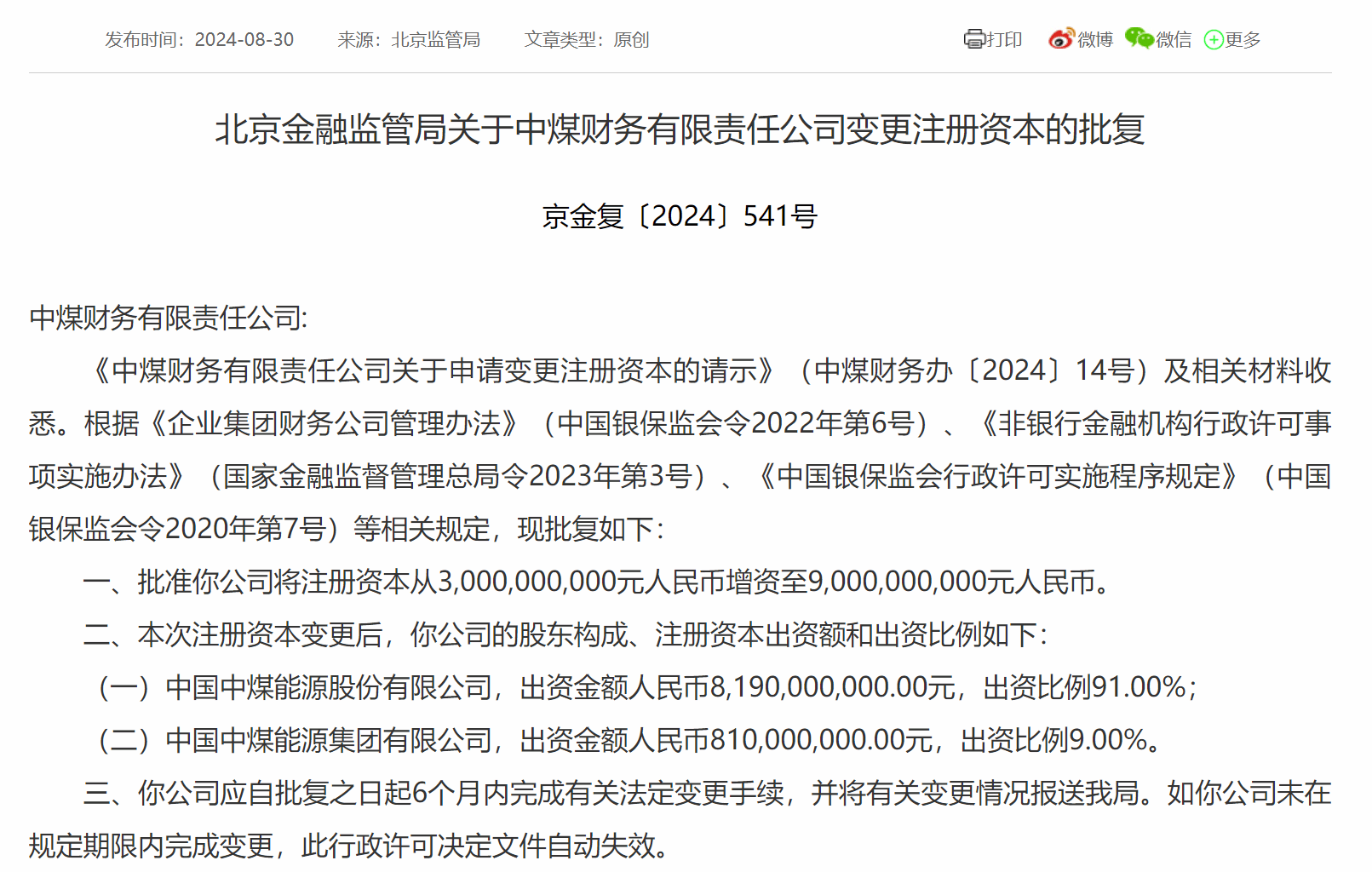The height and width of the screenshot is (872, 1372).
Task: Click the printer icon
Action: tap(973, 39)
